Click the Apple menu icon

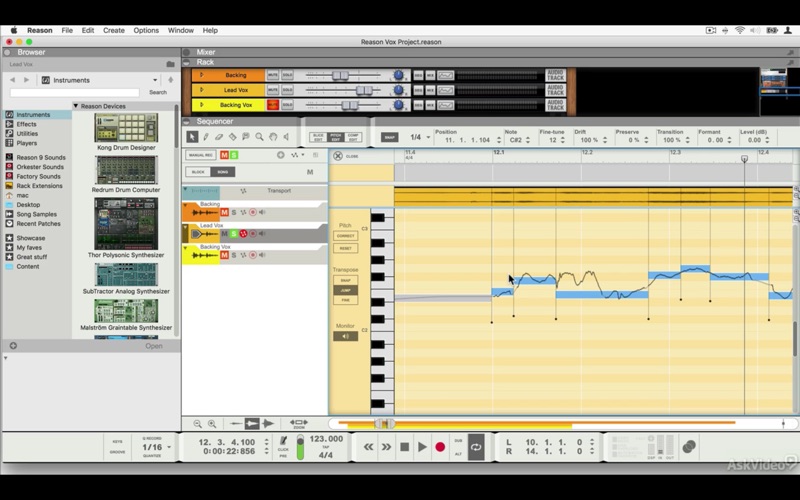pos(14,30)
